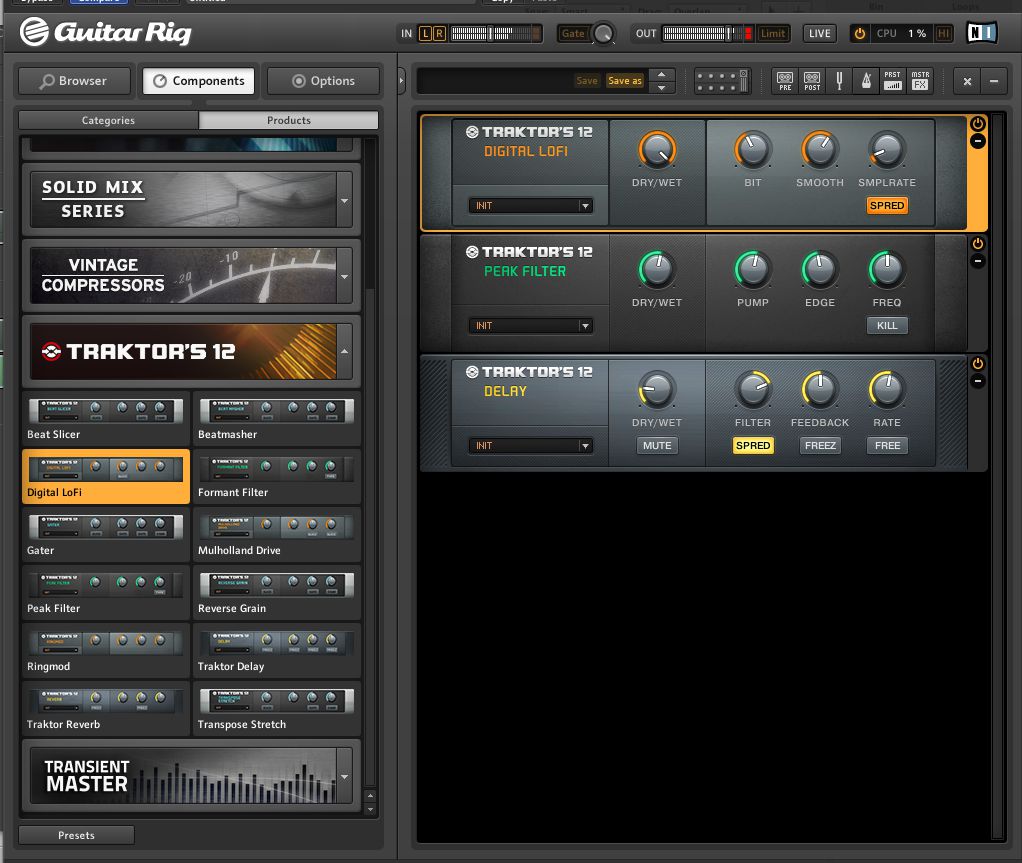Click the Save as button
This screenshot has width=1022, height=863.
tap(624, 81)
